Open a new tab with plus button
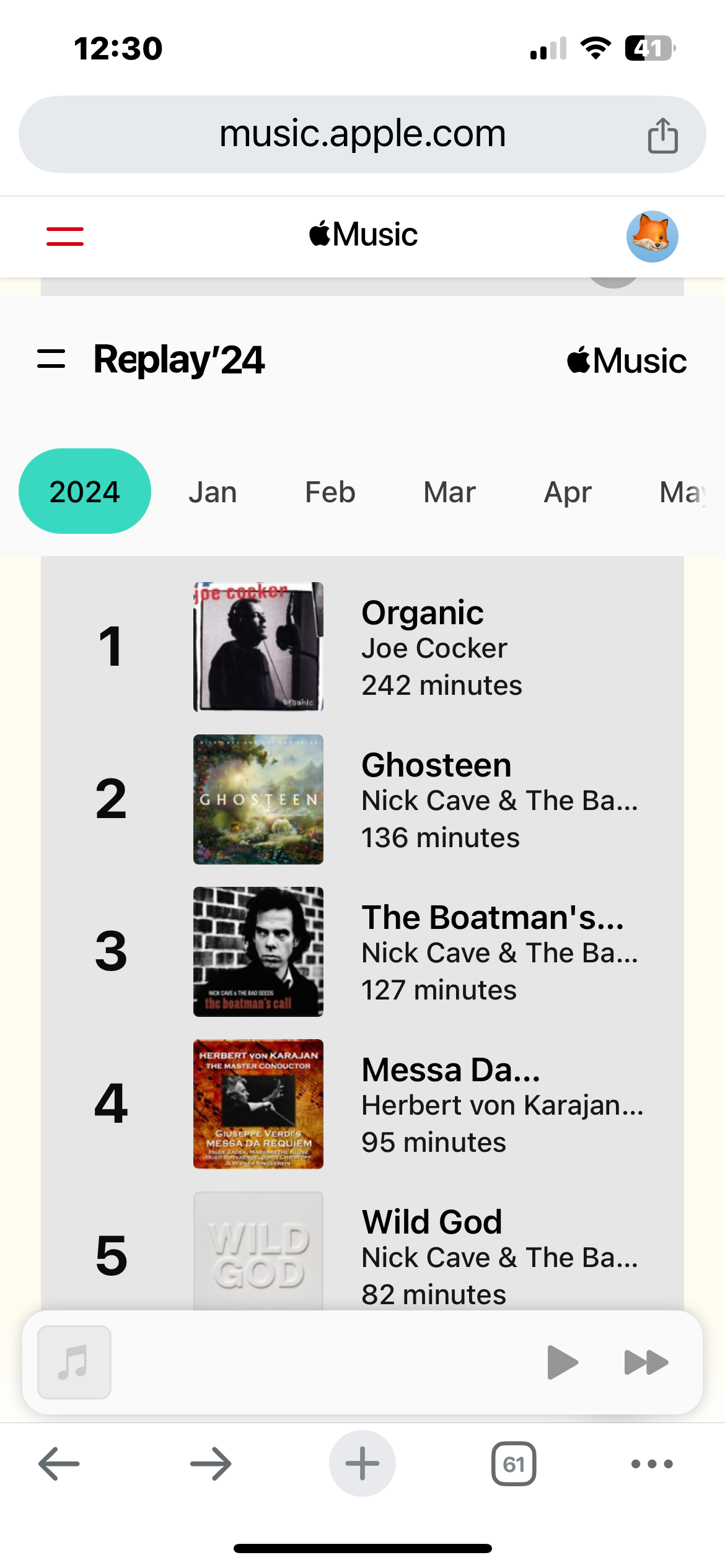725x1568 pixels. (x=362, y=1464)
